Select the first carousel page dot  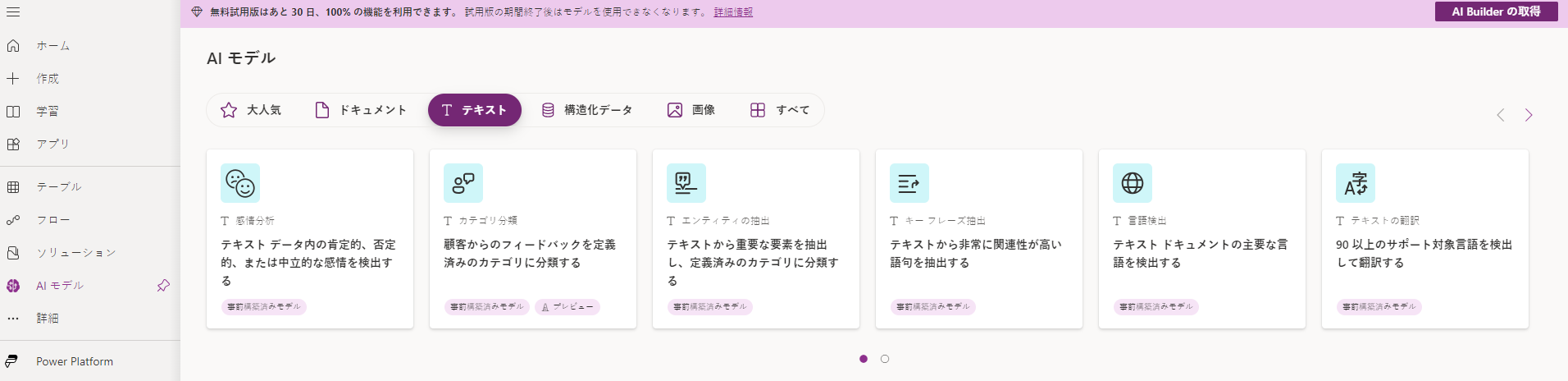point(864,359)
